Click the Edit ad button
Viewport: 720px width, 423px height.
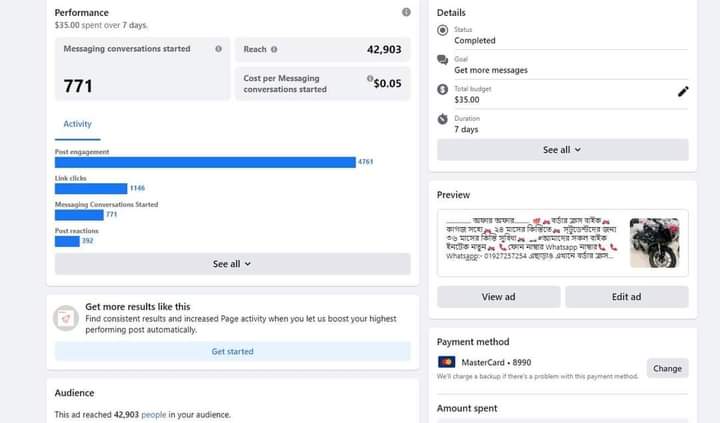click(x=626, y=297)
